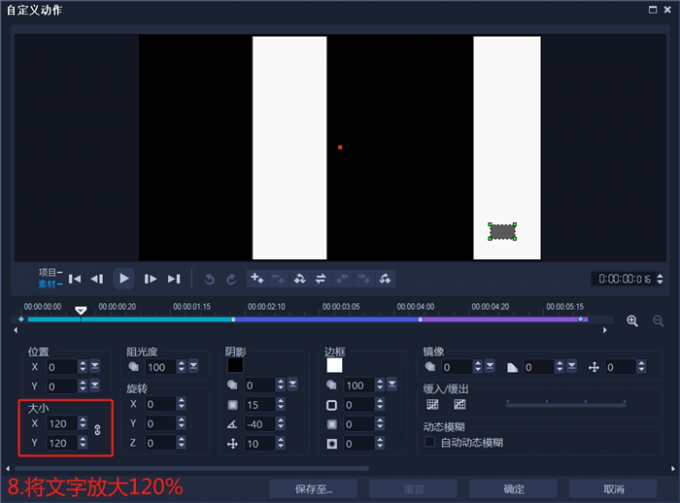Remove keyframe with the minus-diamond icon
This screenshot has width=680, height=503.
(x=278, y=278)
